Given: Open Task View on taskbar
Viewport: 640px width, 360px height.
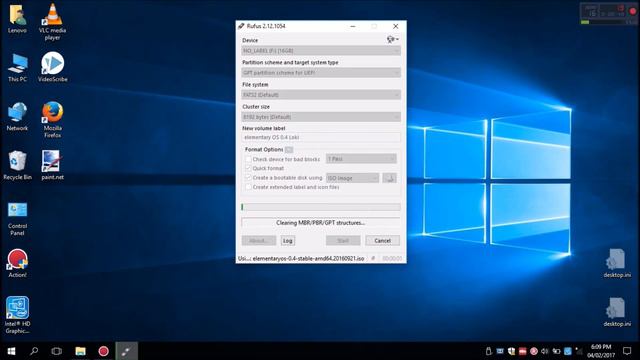Looking at the screenshot, I should (57, 351).
